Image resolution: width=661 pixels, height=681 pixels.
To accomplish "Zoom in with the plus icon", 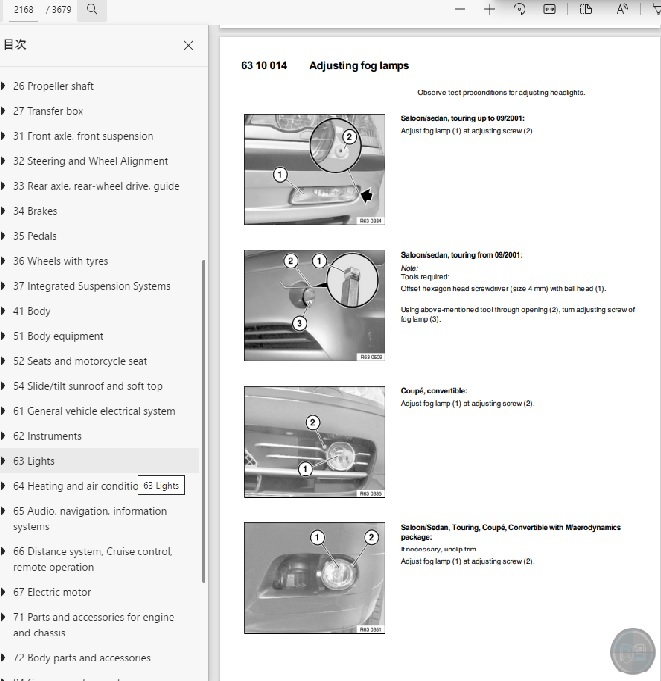I will point(489,10).
